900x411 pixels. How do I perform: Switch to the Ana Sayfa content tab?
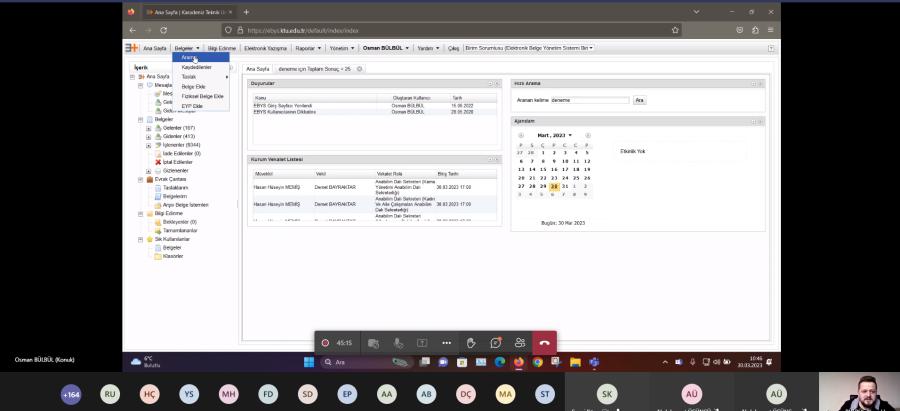pos(258,69)
